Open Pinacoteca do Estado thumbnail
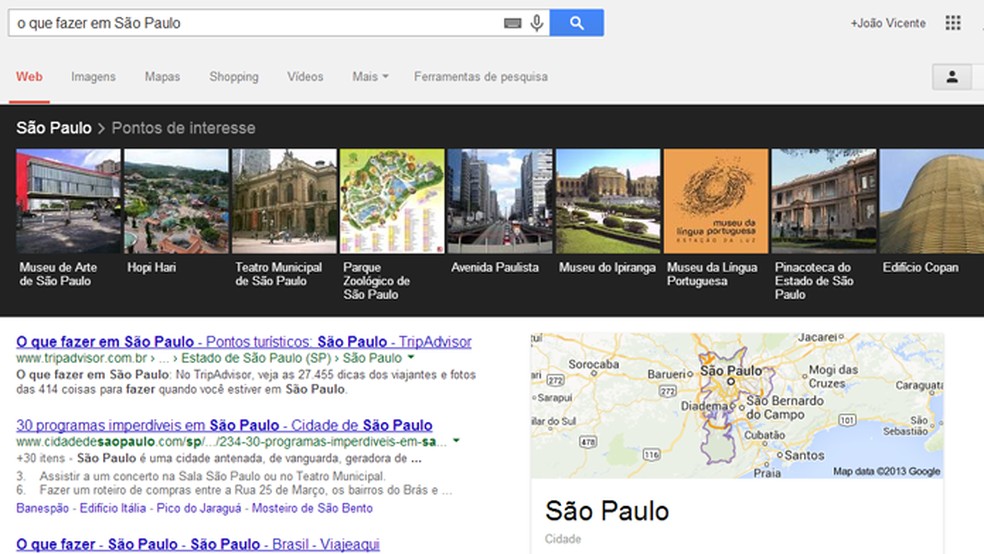The width and height of the screenshot is (984, 554). pyautogui.click(x=824, y=201)
